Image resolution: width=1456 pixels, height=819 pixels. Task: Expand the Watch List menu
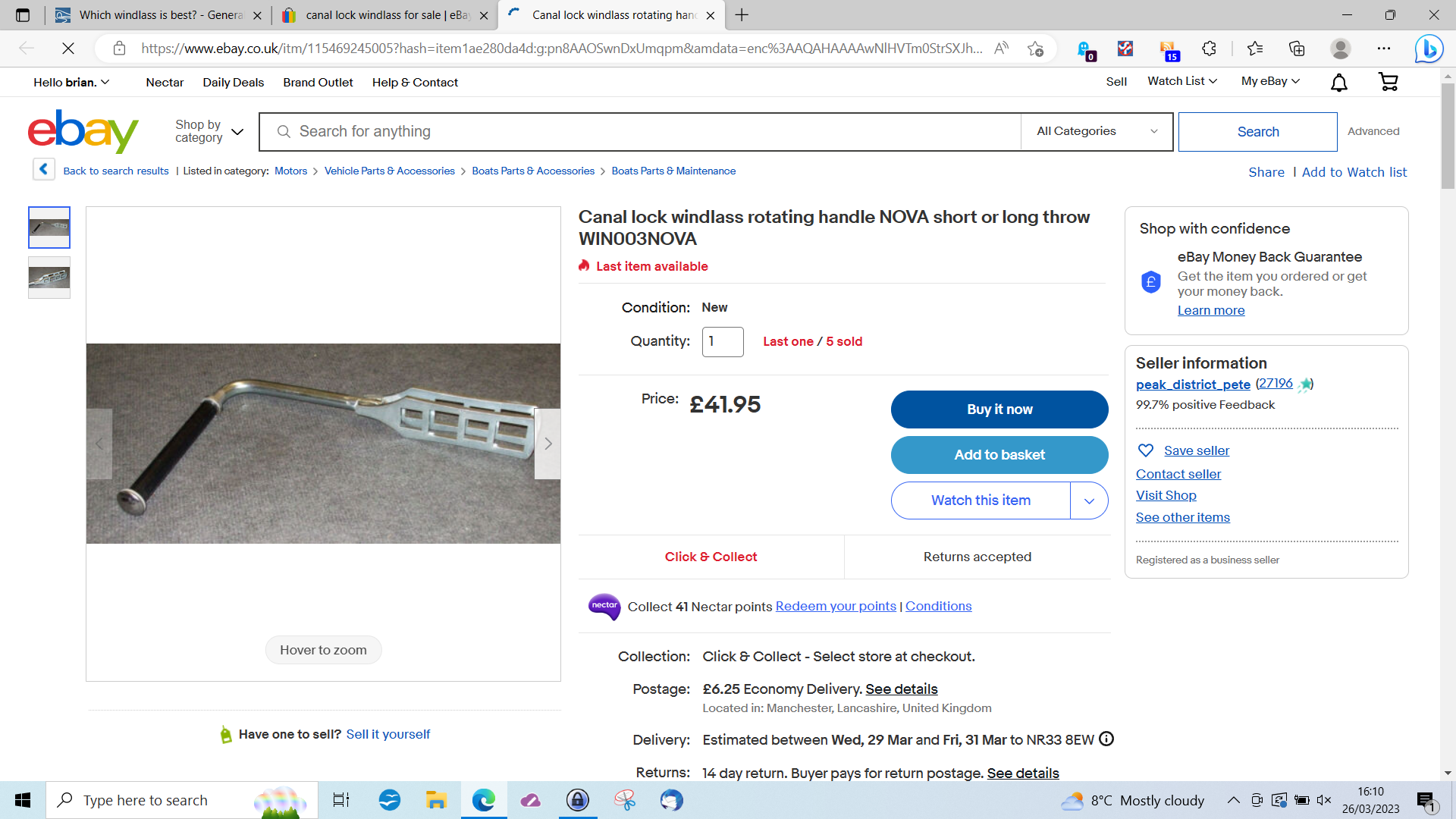click(x=1181, y=81)
